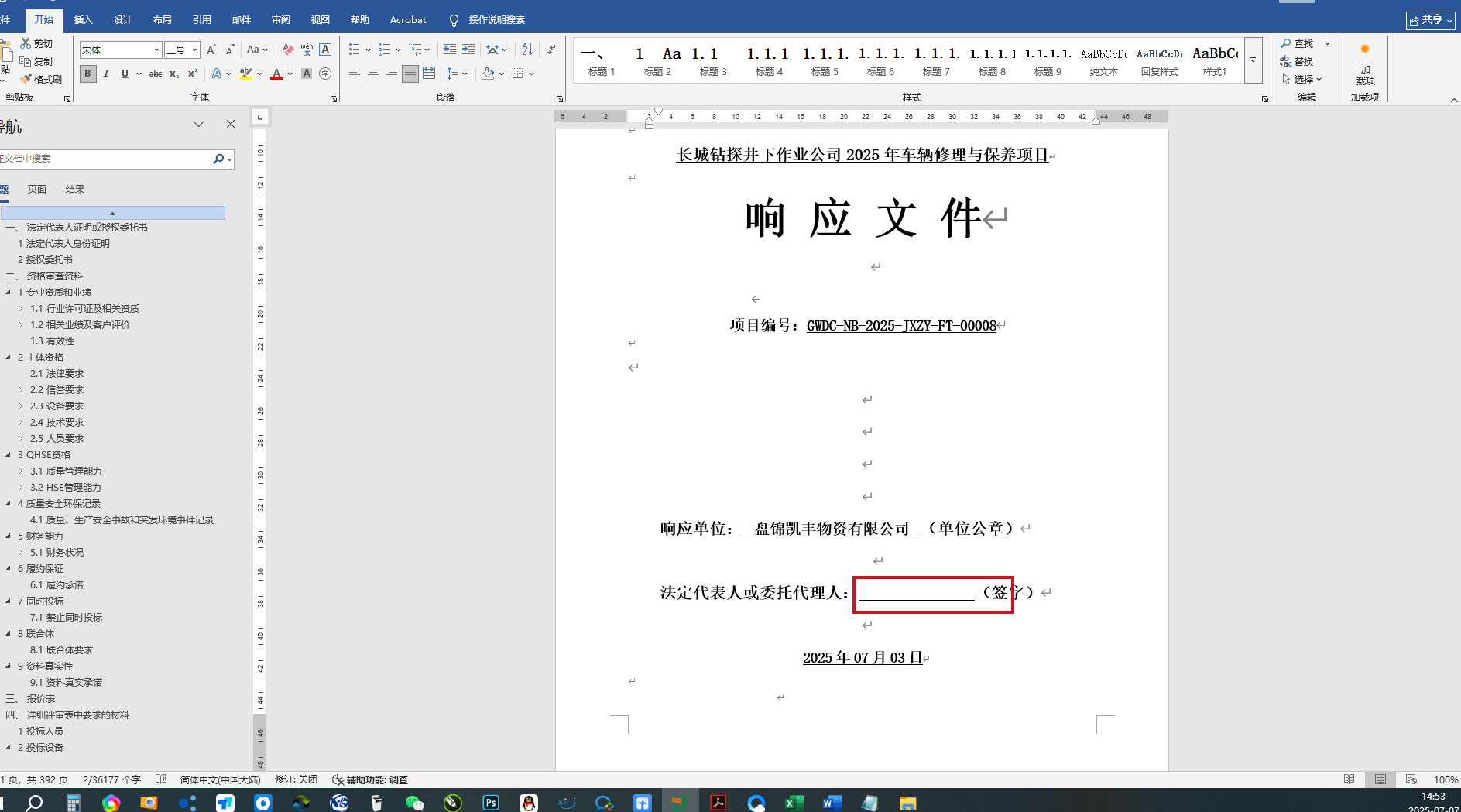Open the navigation pane options dropdown
The width and height of the screenshot is (1461, 812).
click(199, 124)
